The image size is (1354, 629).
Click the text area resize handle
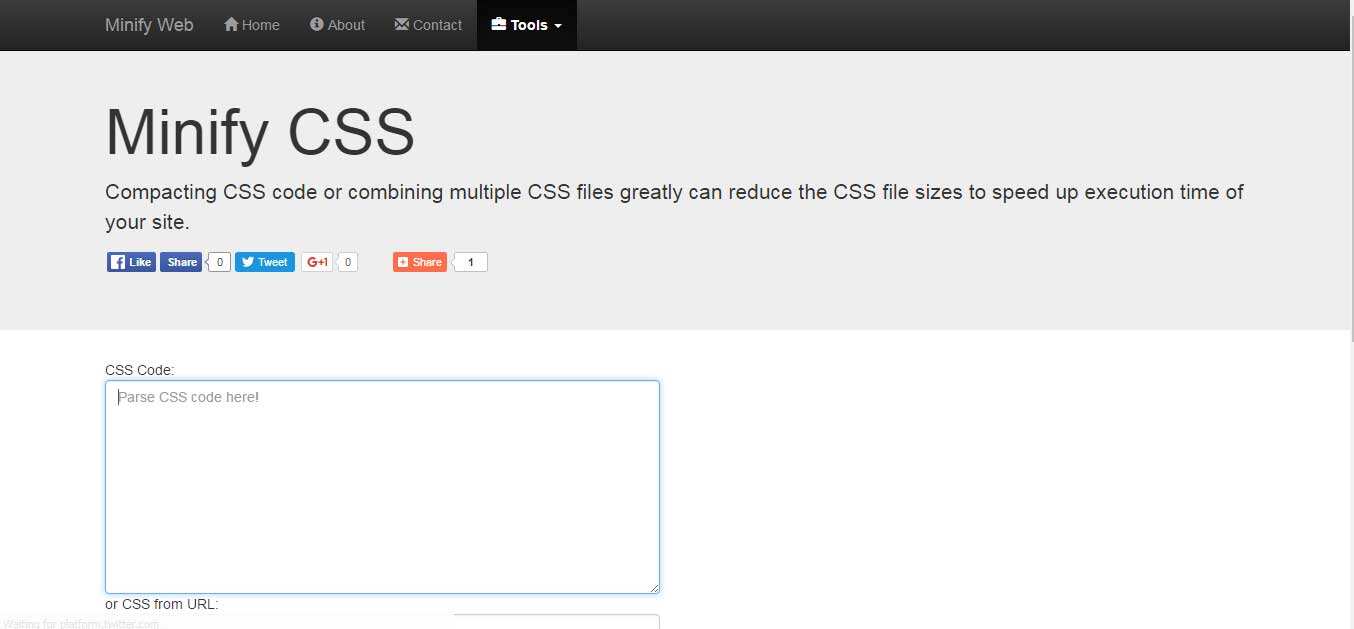pos(654,588)
